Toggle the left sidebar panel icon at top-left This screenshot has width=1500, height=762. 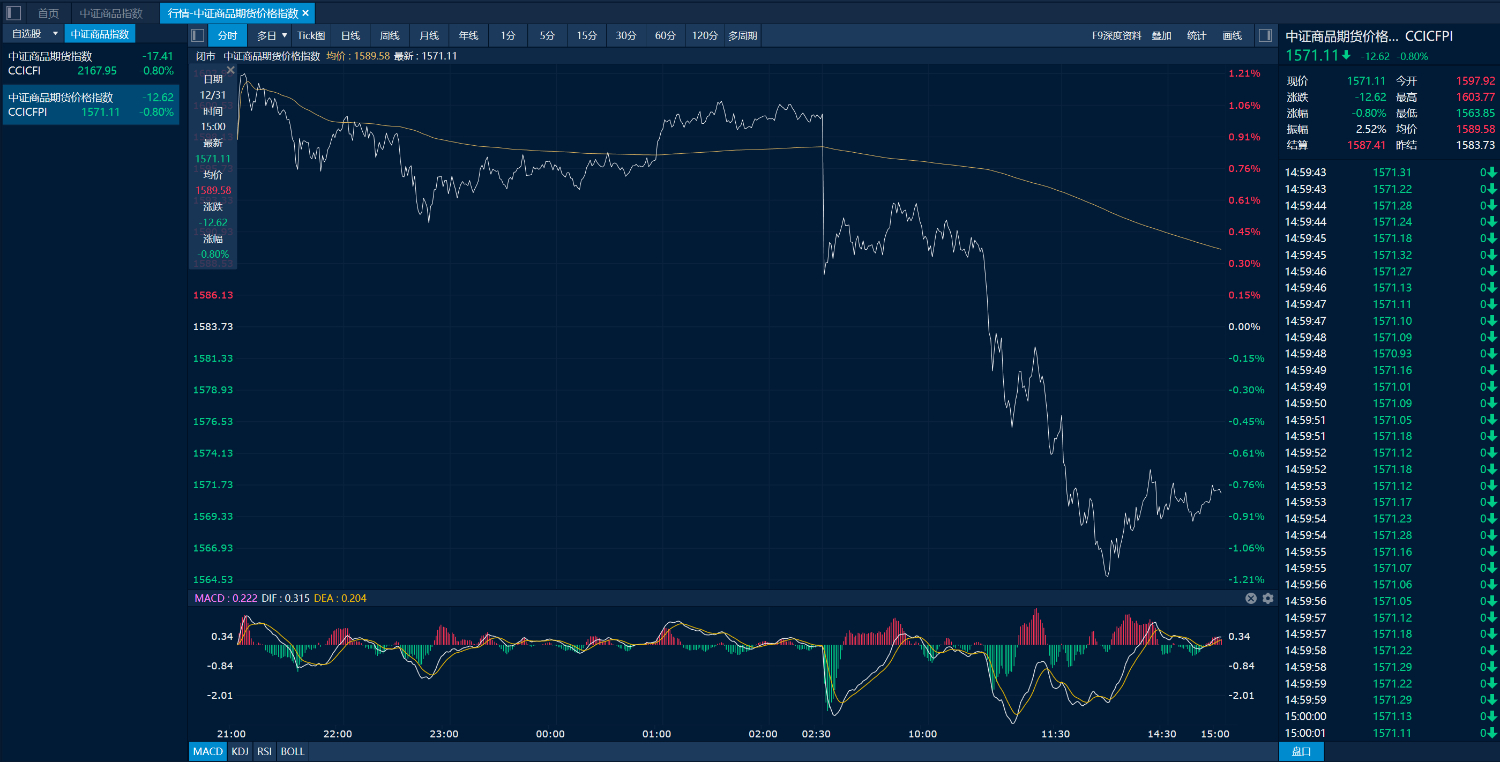[x=14, y=13]
